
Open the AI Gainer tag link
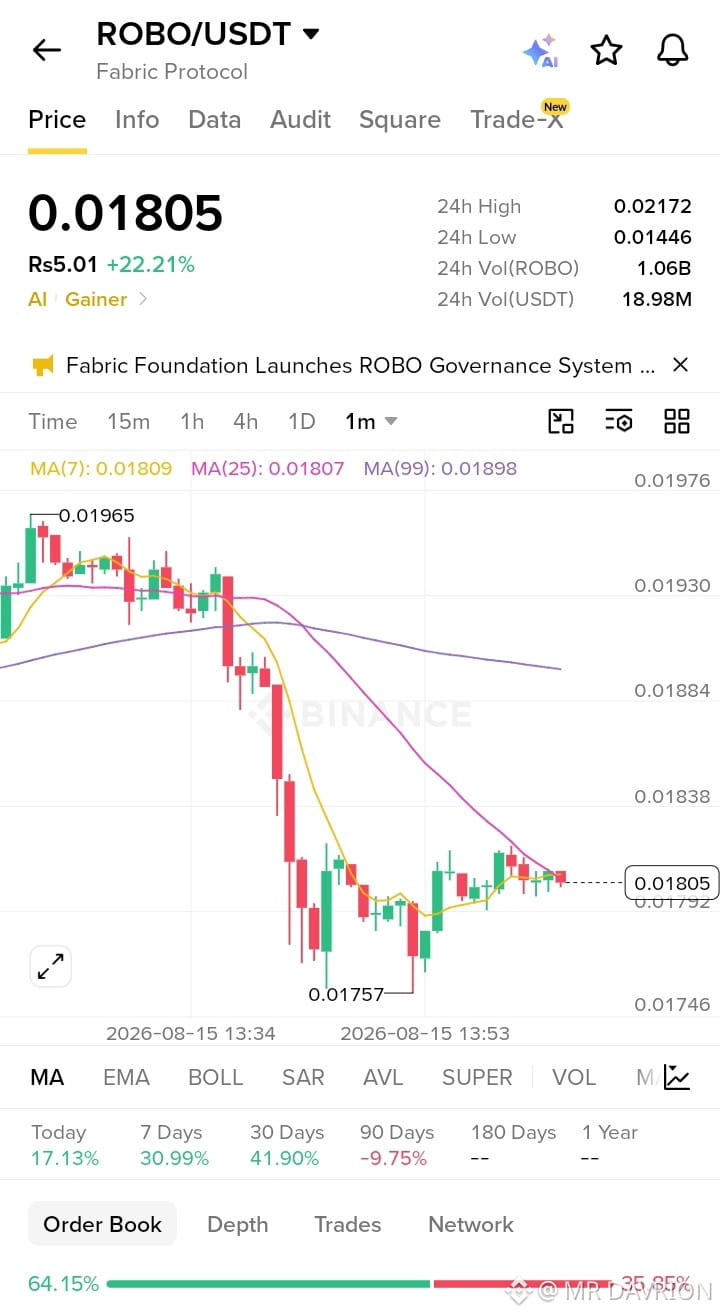88,299
